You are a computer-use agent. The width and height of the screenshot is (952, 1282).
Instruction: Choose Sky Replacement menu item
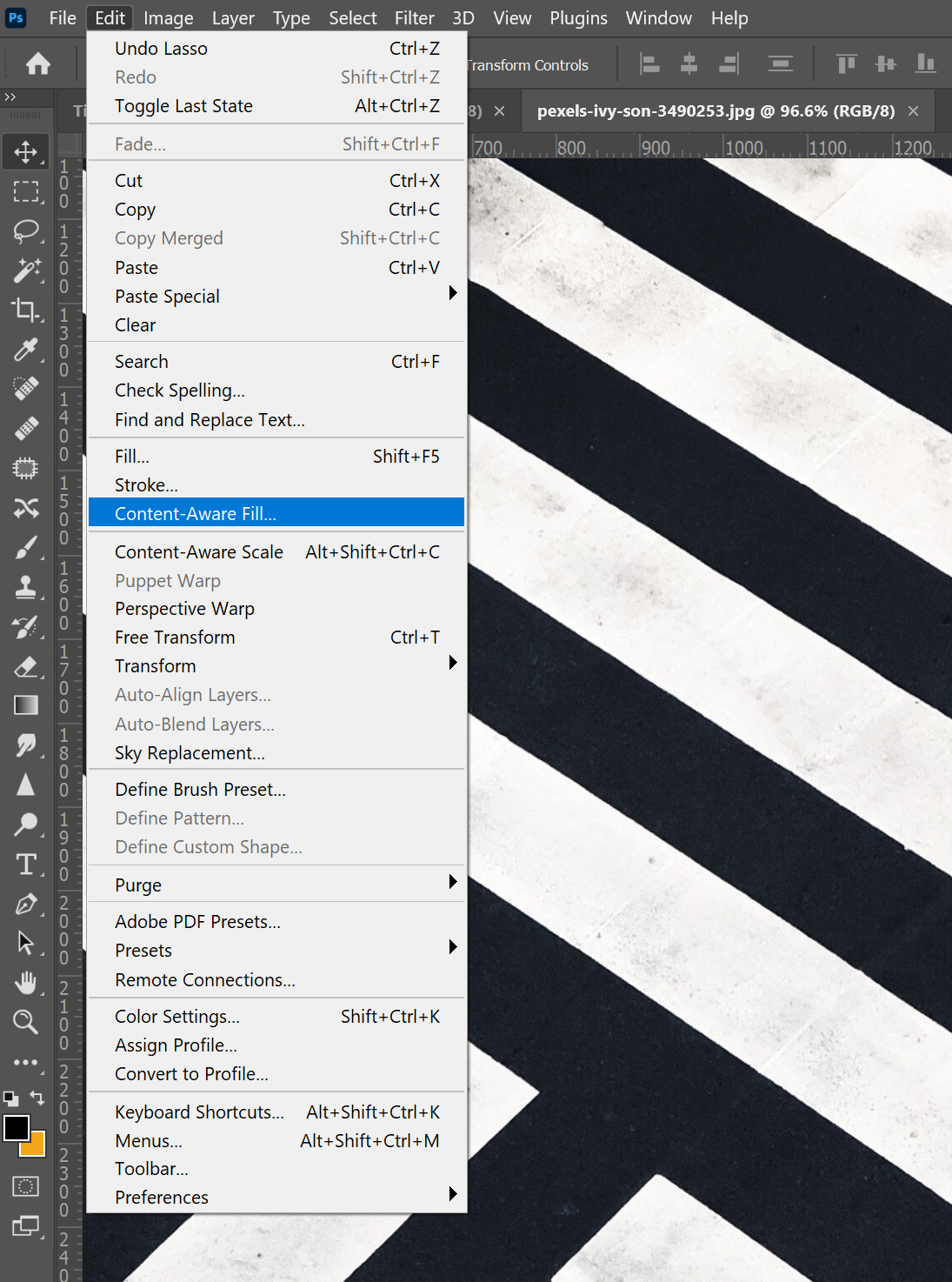pyautogui.click(x=276, y=753)
